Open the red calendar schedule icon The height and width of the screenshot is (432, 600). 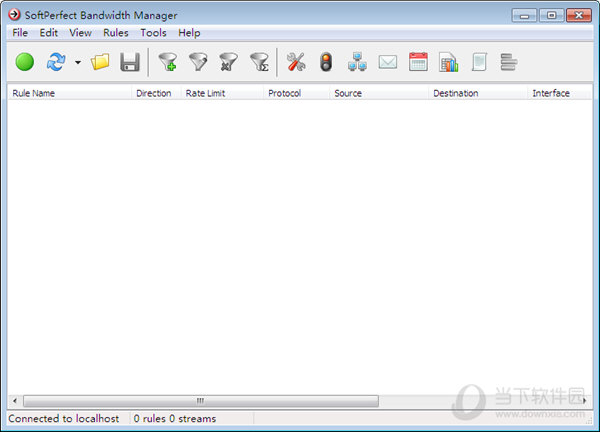click(x=418, y=62)
